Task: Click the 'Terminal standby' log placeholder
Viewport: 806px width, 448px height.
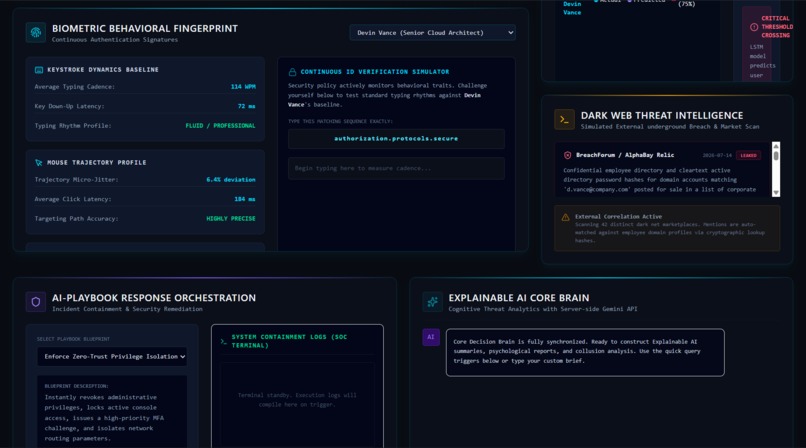Action: pos(297,400)
